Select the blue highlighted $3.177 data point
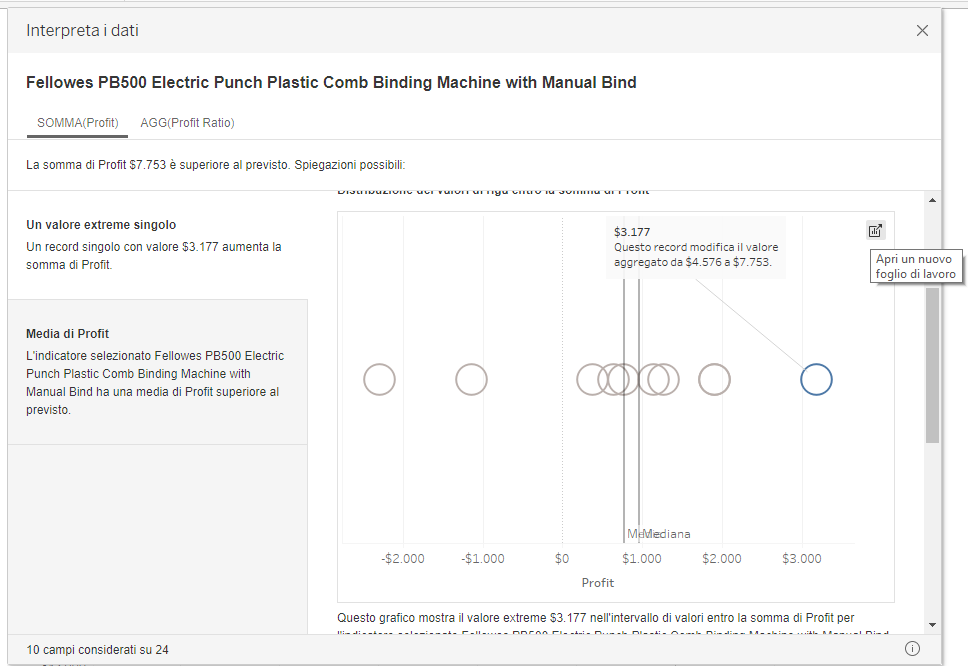968x666 pixels. 816,380
